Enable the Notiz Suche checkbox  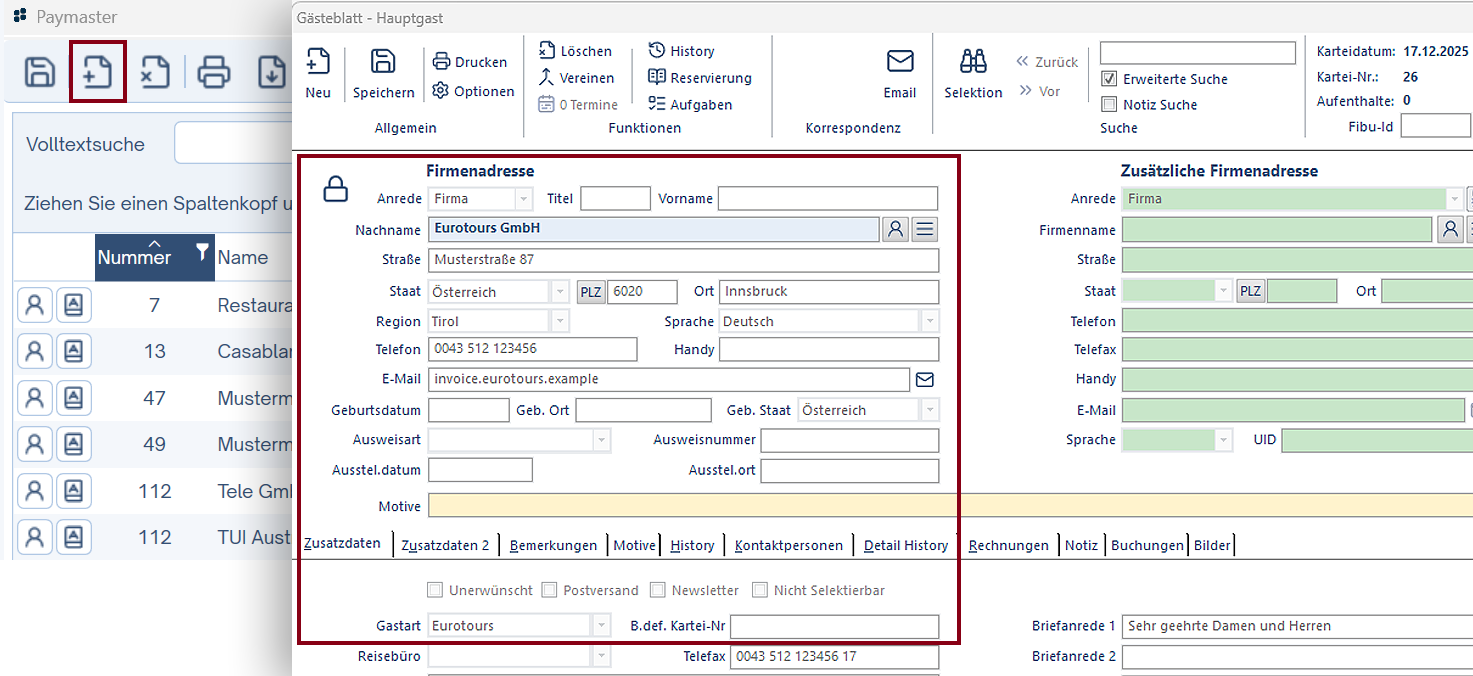pos(1109,105)
